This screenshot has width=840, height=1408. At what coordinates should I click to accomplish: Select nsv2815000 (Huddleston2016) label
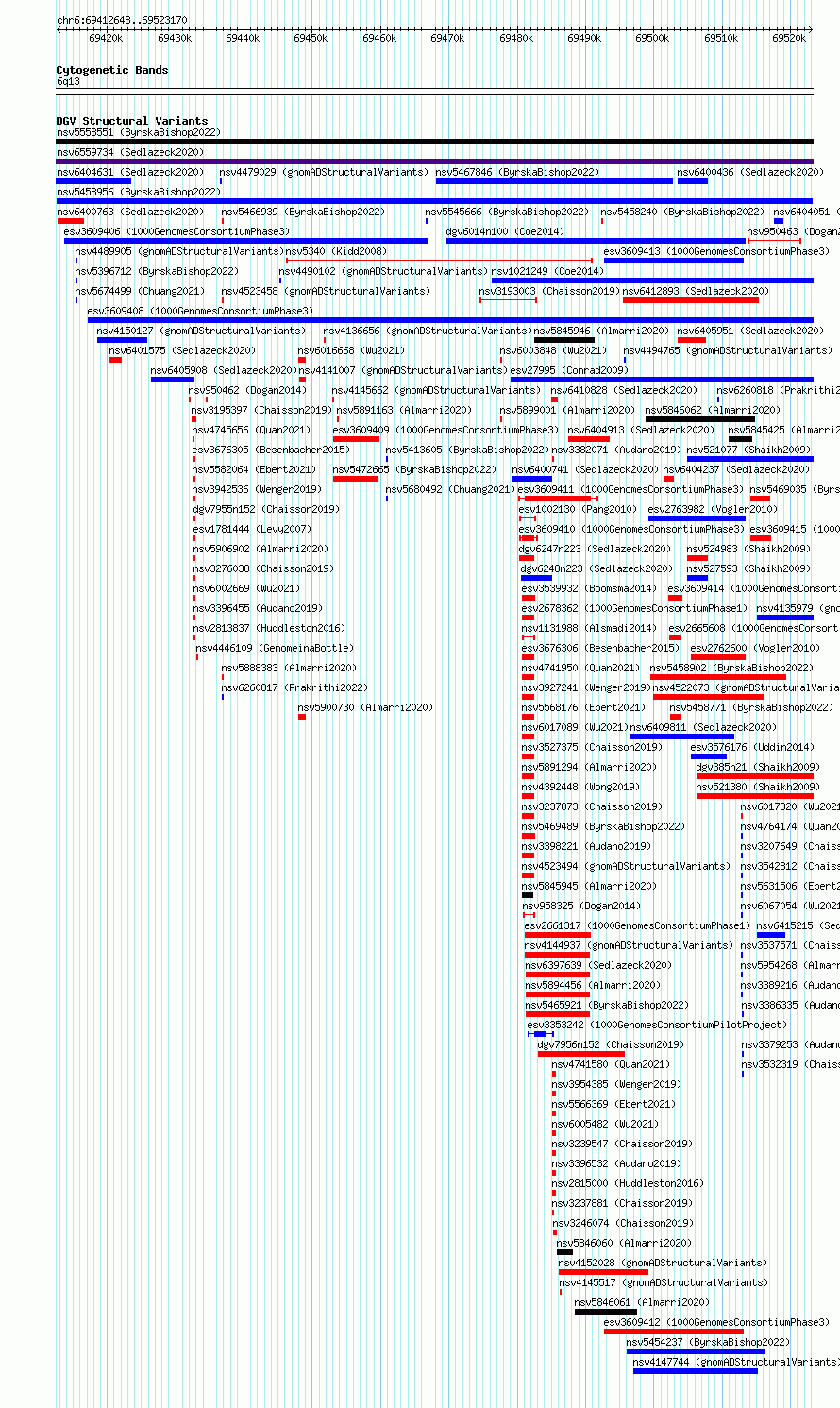point(628,1184)
